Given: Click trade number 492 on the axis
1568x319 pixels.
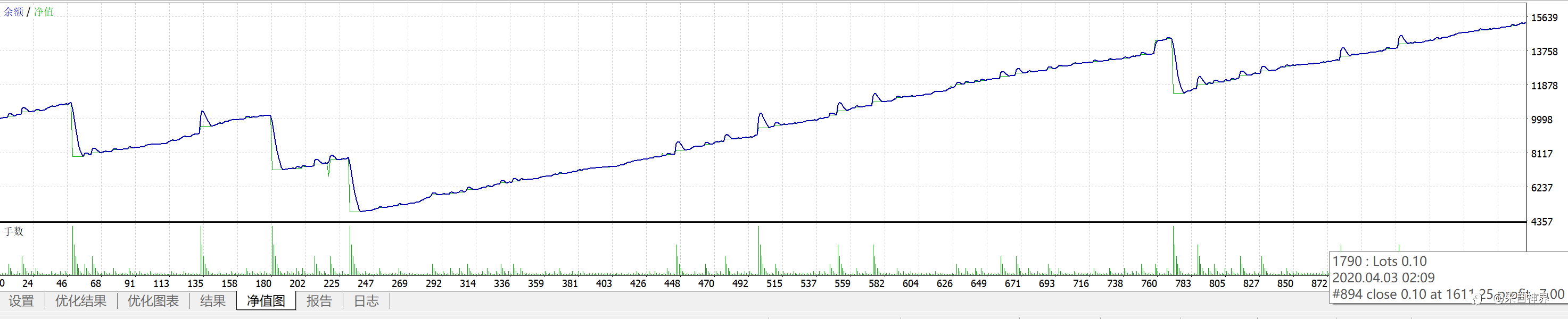Looking at the screenshot, I should click(x=741, y=283).
